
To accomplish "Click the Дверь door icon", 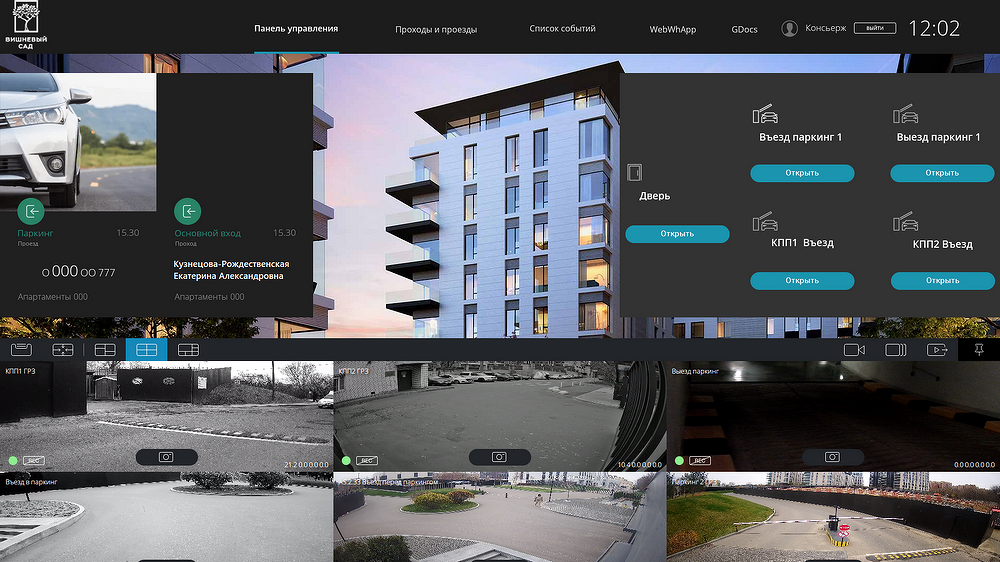I will [634, 172].
